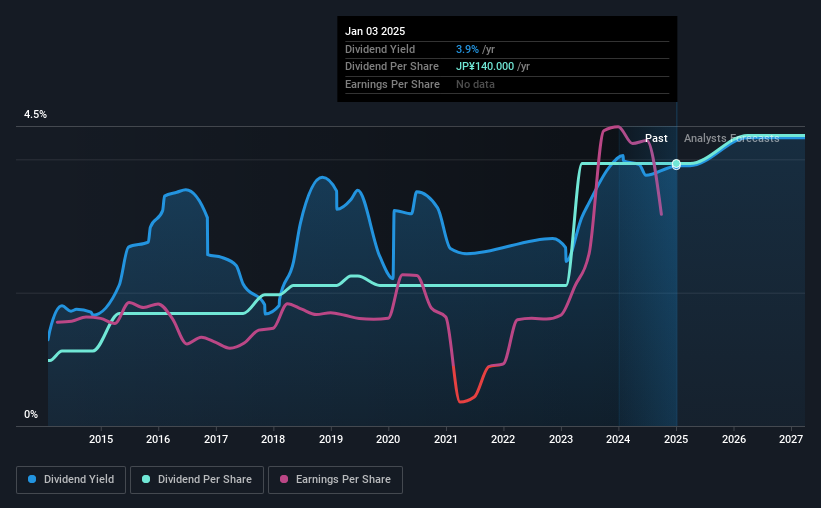Select the 2026 label on the x-axis

[734, 439]
